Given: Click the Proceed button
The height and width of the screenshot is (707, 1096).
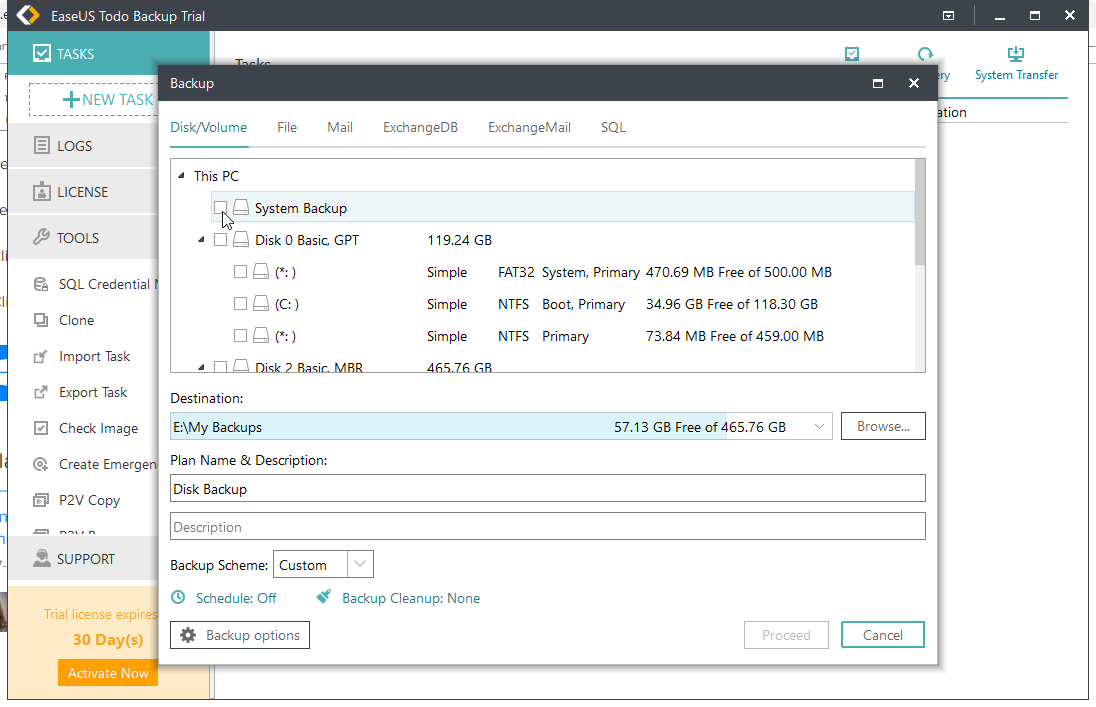Looking at the screenshot, I should [786, 635].
